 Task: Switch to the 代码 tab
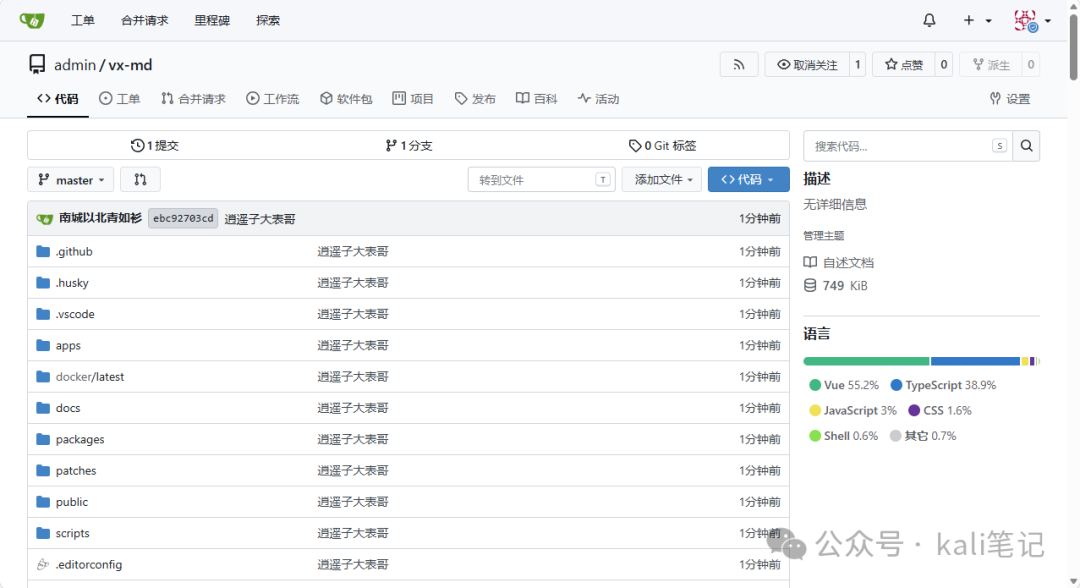(x=58, y=98)
